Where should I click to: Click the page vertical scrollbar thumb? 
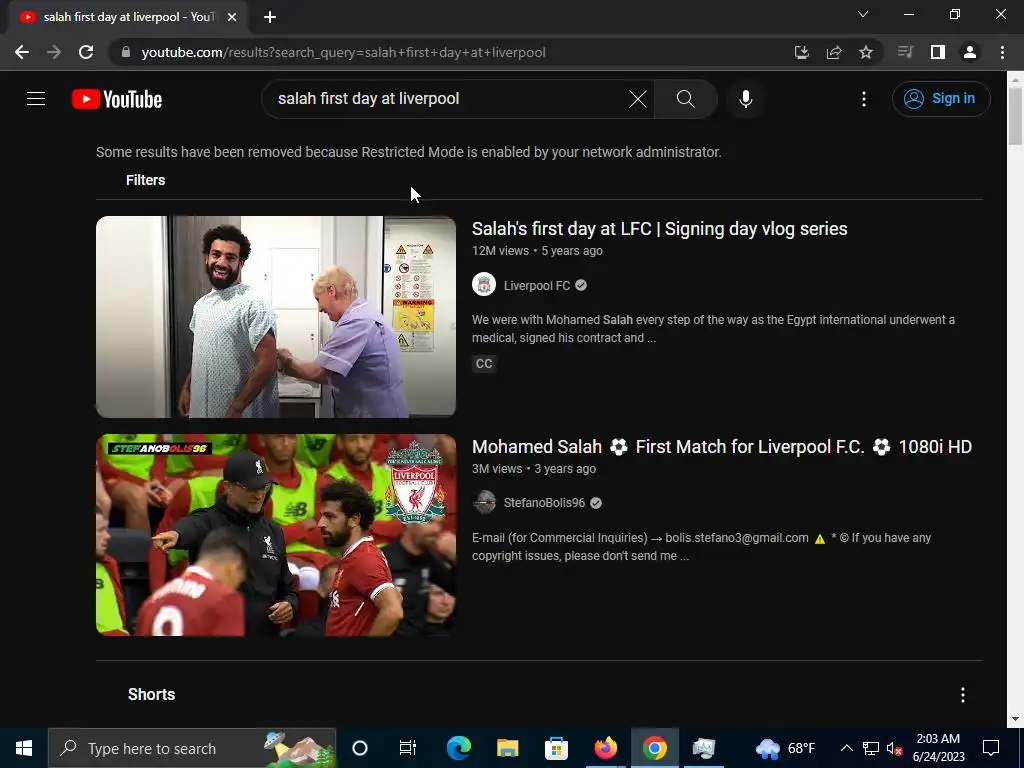coord(1015,116)
